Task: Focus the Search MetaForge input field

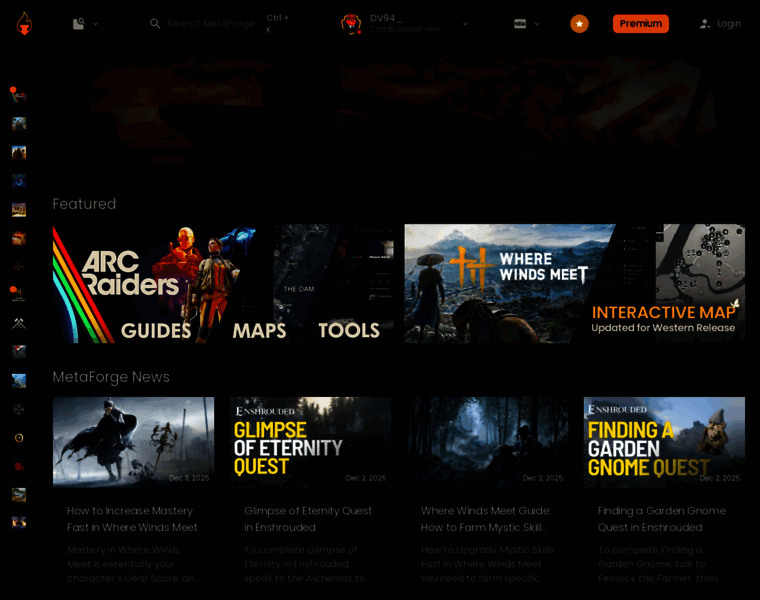Action: (x=210, y=23)
